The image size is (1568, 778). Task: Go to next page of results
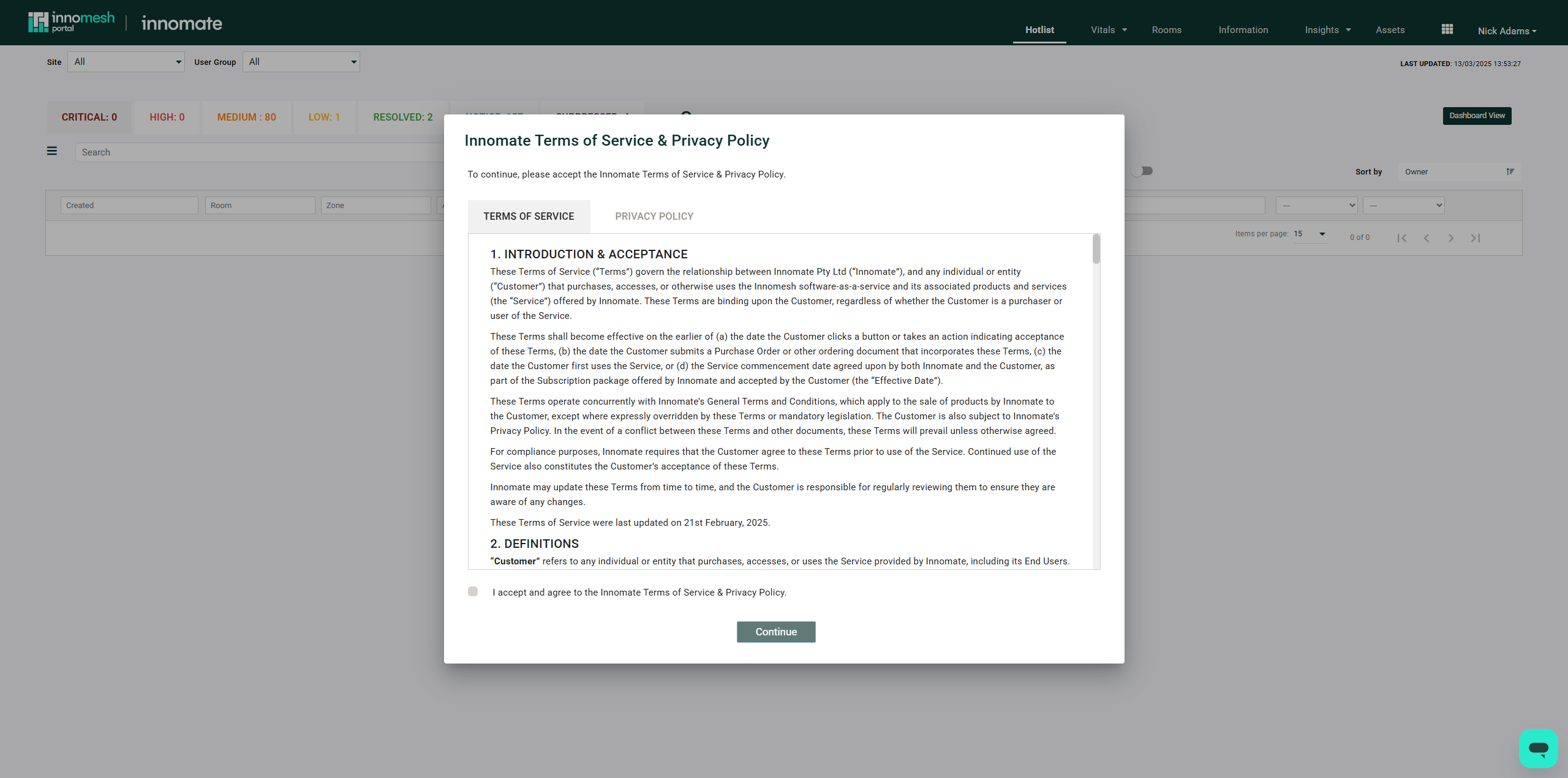point(1451,238)
